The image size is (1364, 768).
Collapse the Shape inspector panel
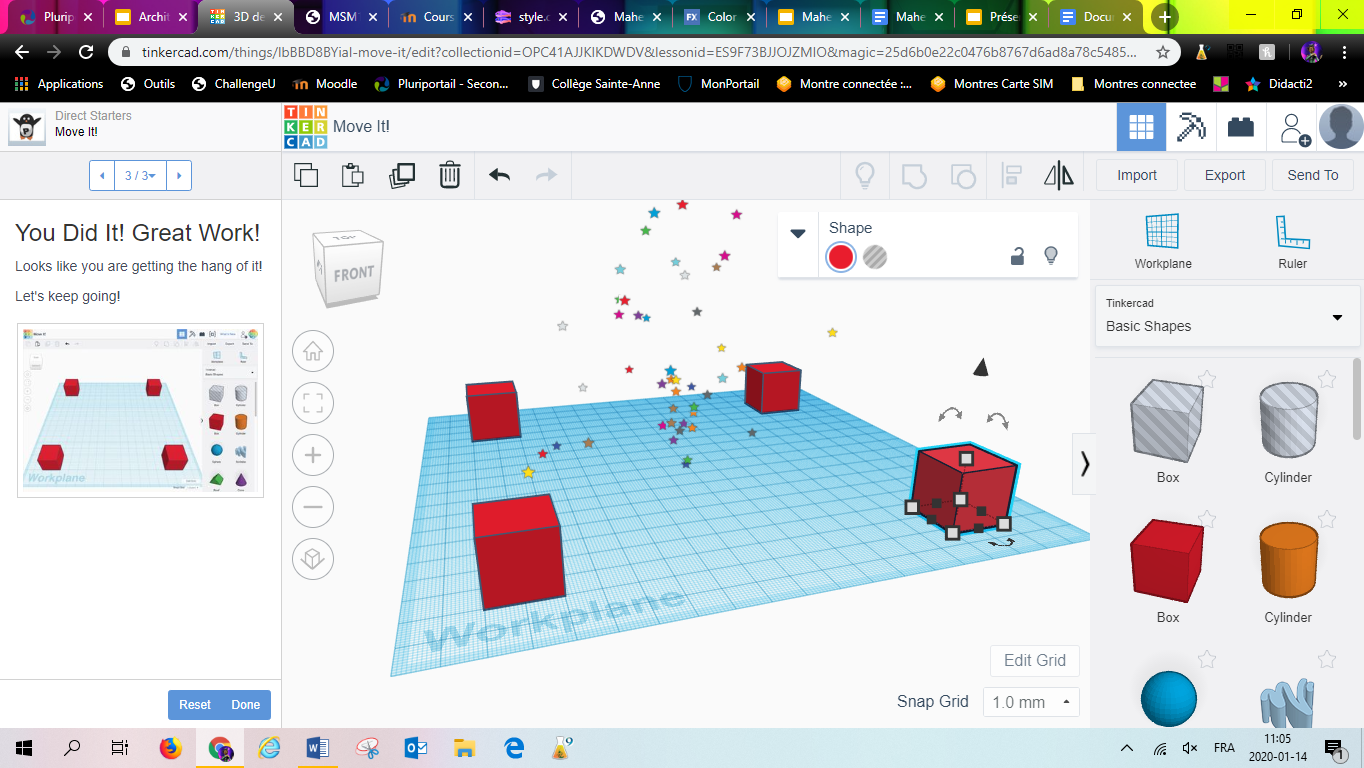coord(797,234)
